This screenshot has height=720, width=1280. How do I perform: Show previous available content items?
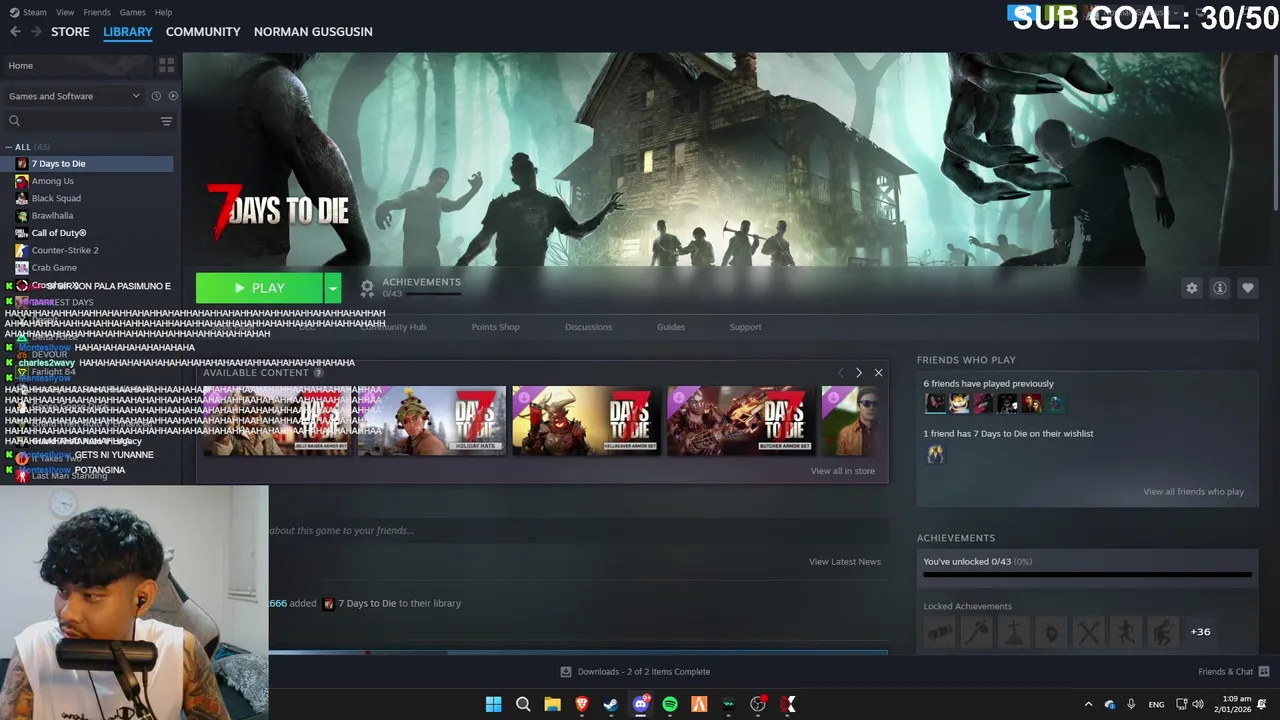point(840,373)
